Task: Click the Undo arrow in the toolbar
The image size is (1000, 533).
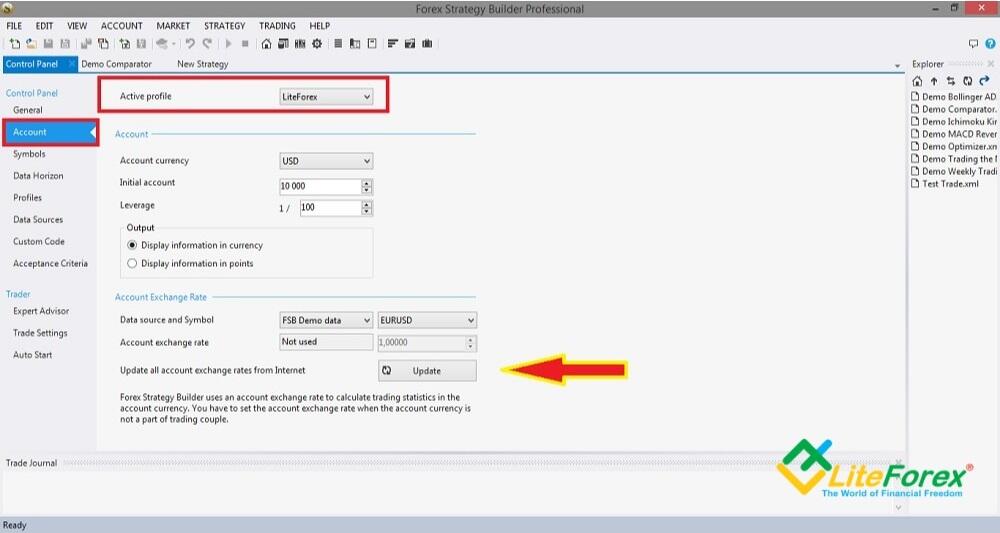Action: 189,44
